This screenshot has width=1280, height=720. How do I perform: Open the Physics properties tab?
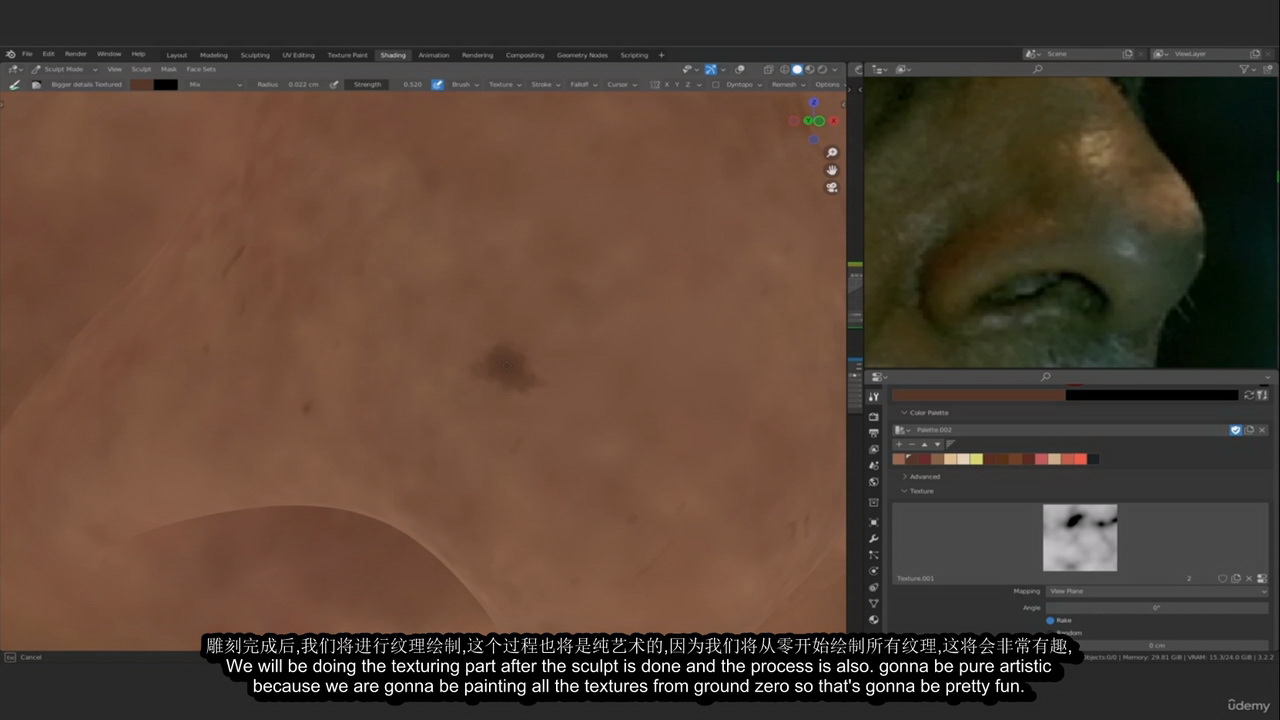[x=874, y=571]
